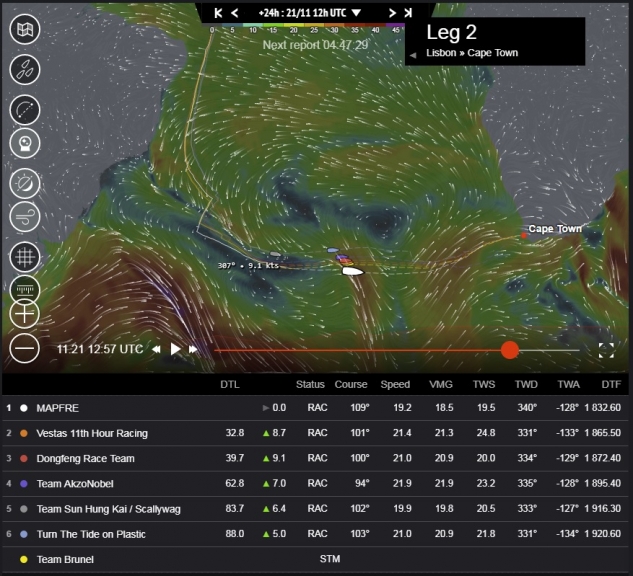Sort table by Status column
Viewport: 633px width, 576px height.
[310, 384]
